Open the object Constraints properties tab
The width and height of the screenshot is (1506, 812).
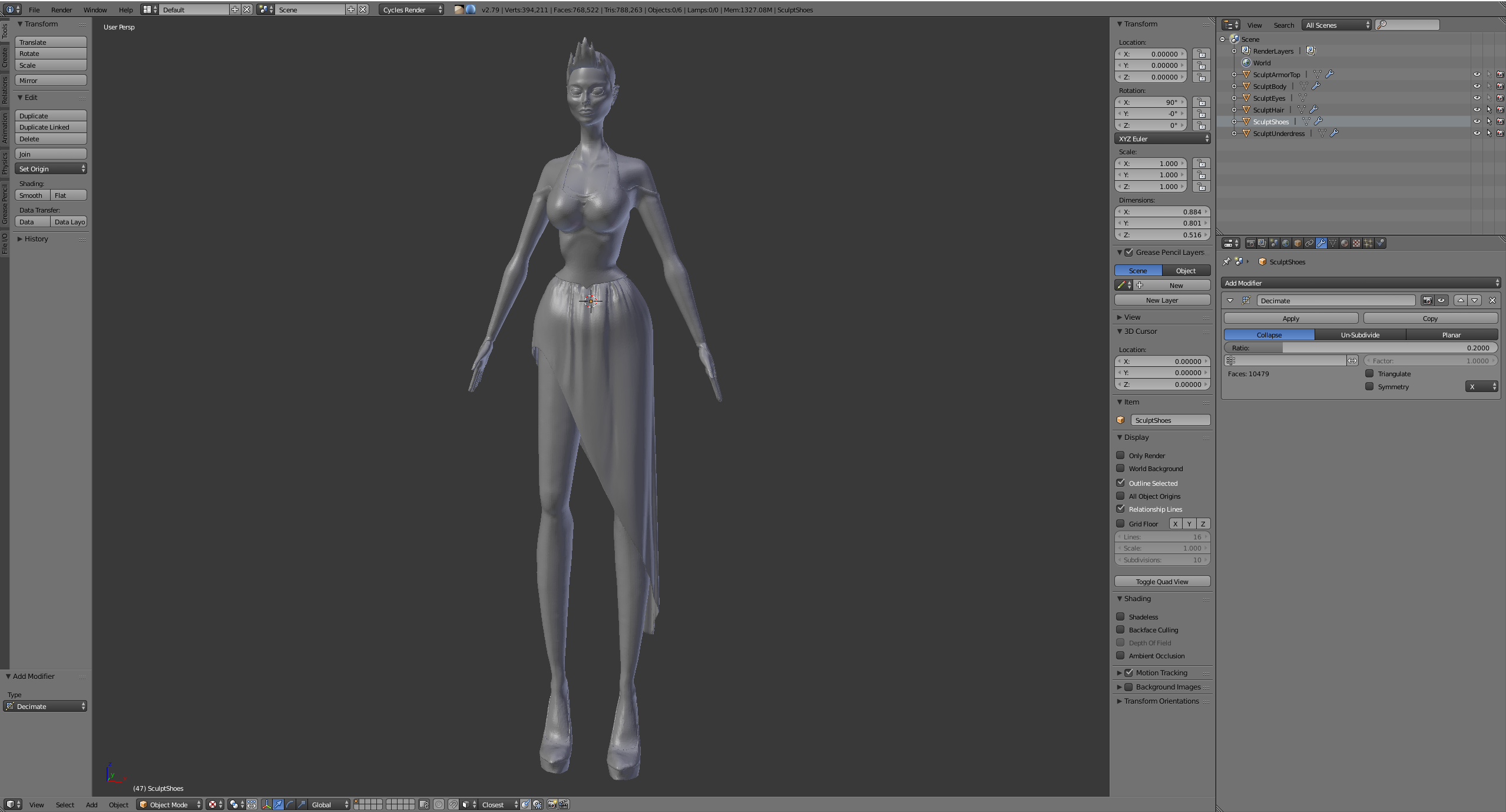click(1309, 243)
